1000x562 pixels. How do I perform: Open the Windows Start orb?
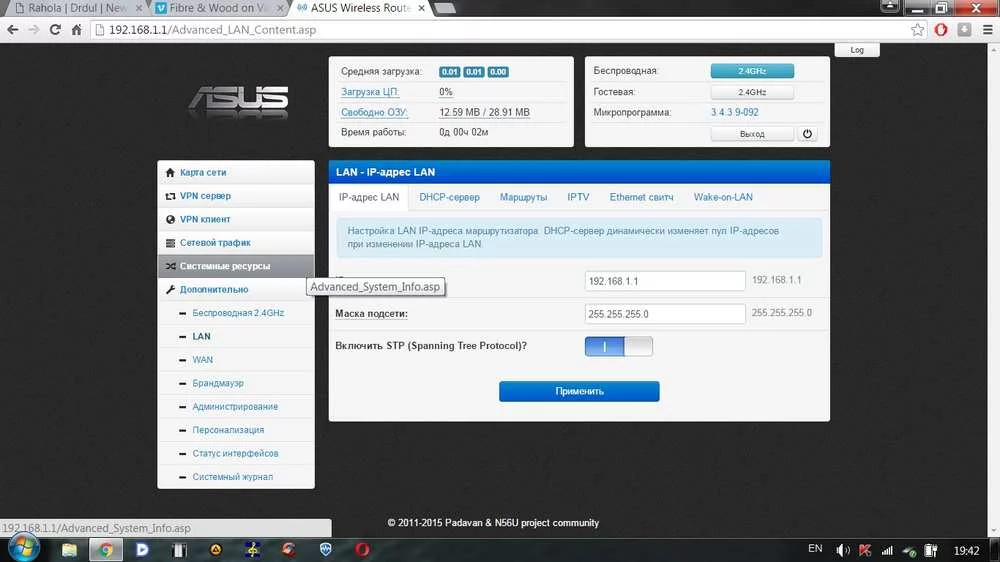pyautogui.click(x=24, y=549)
